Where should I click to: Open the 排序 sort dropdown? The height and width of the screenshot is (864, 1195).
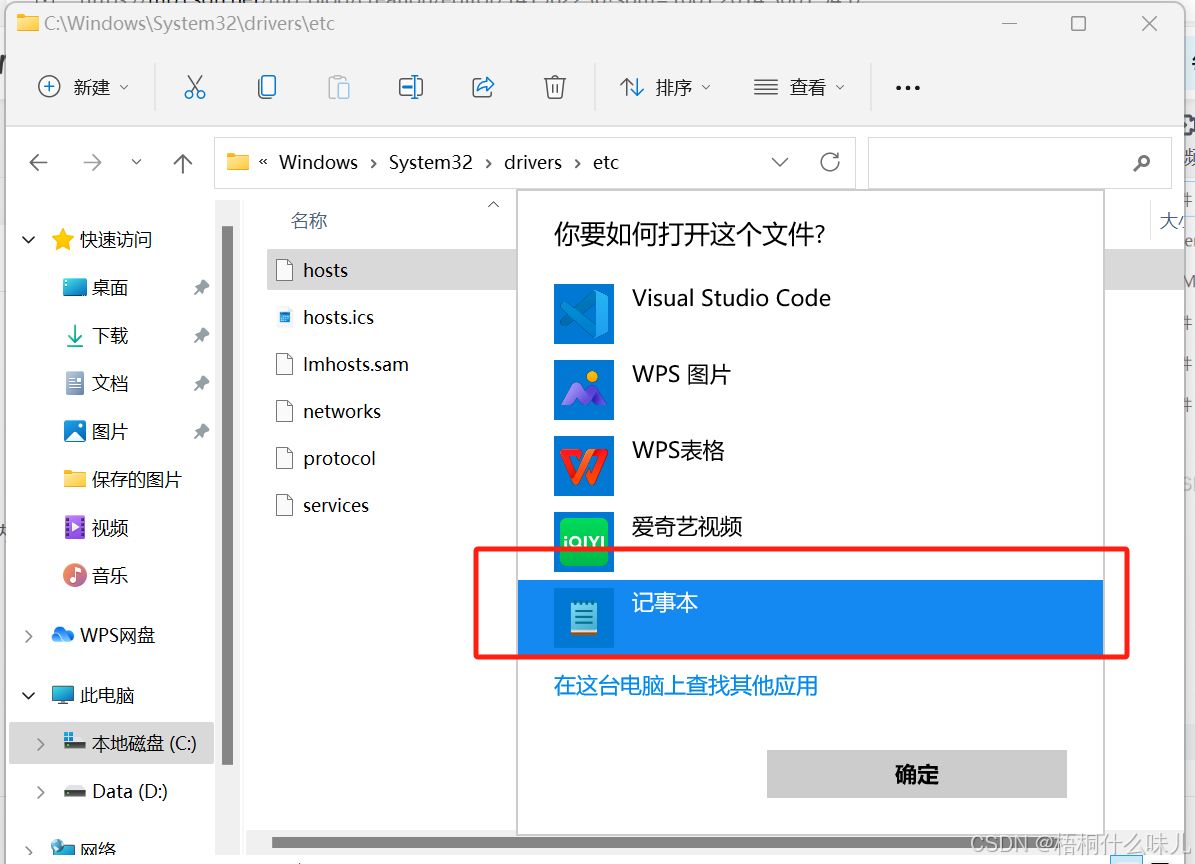(x=665, y=88)
